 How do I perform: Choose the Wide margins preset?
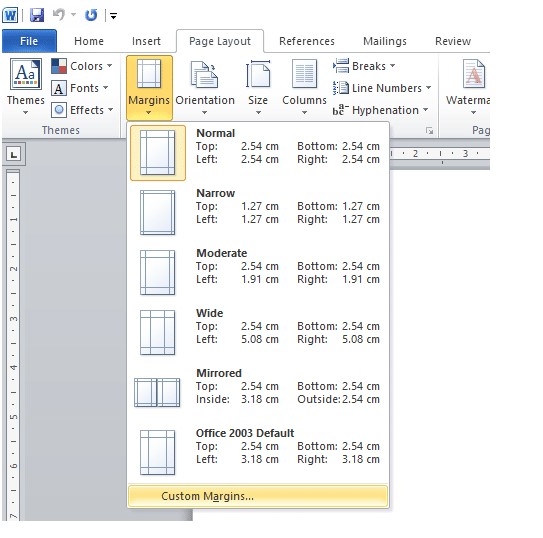point(258,332)
